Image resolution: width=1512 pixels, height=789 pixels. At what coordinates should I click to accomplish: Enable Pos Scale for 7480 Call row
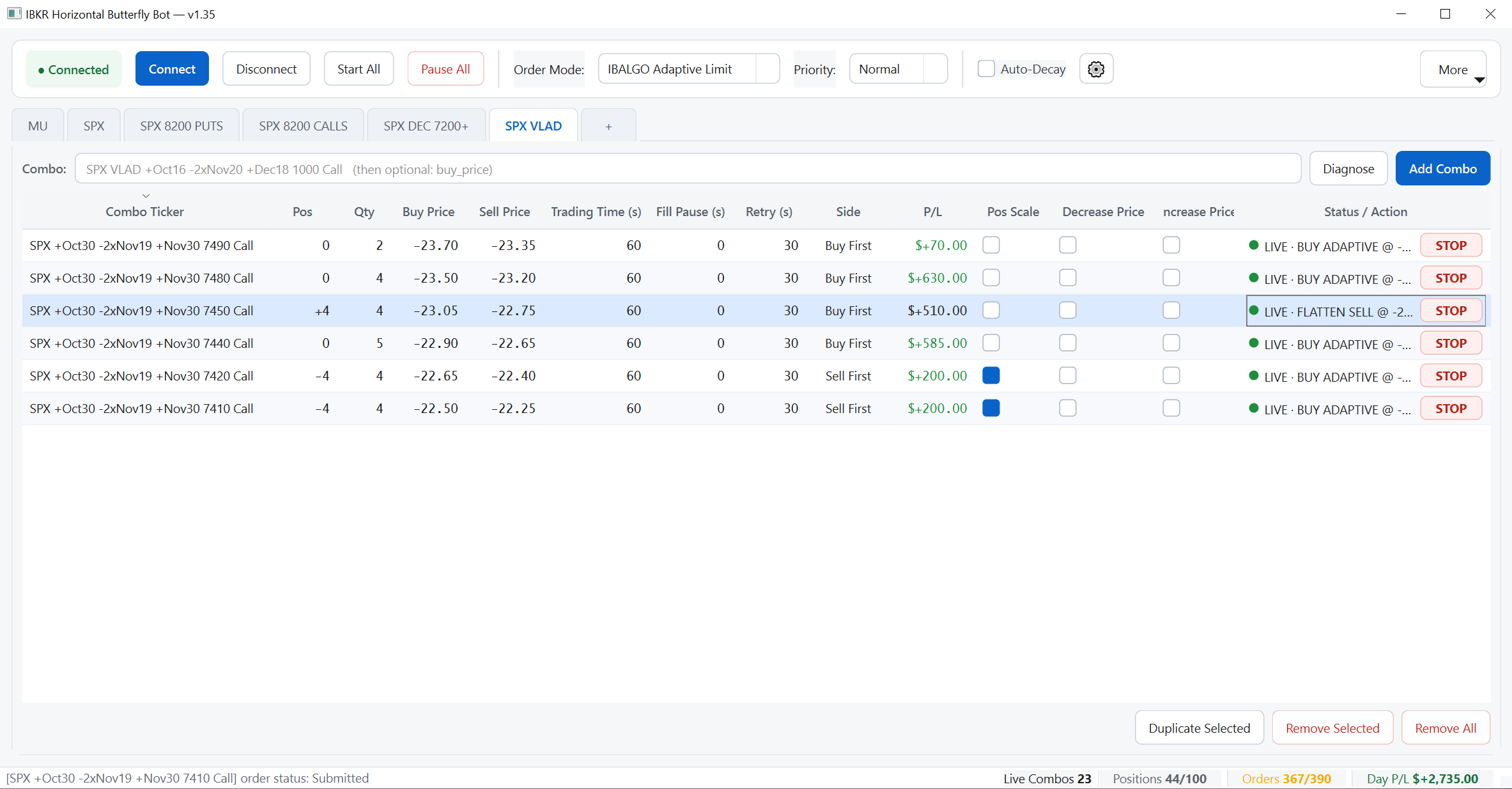991,277
